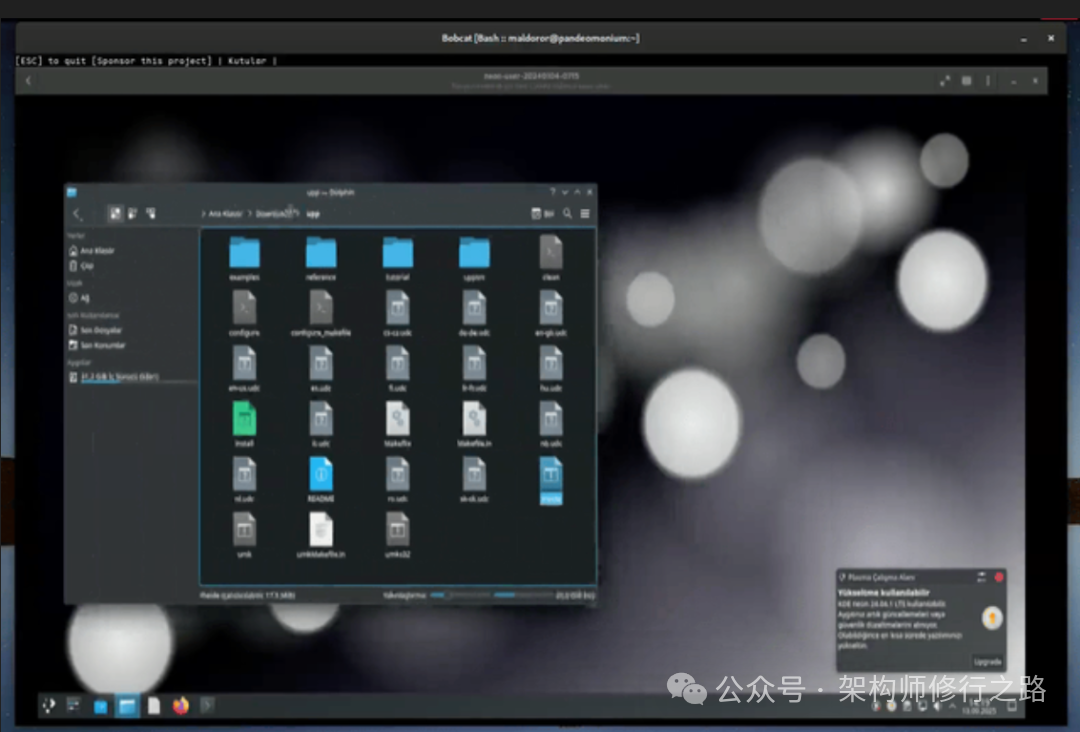1080x732 pixels.
Task: Open the examples folder
Action: [x=244, y=254]
